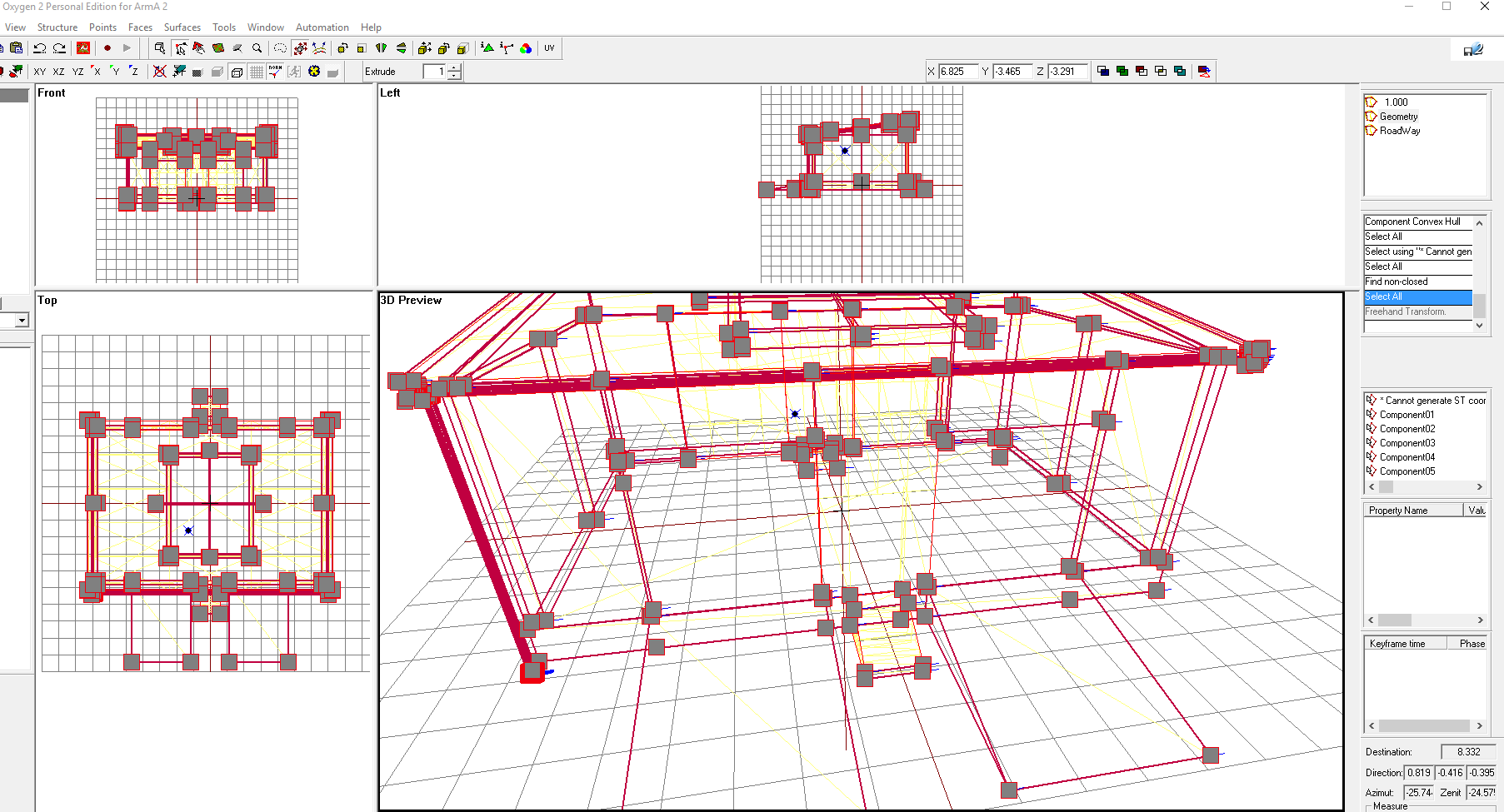
Task: Toggle the XZ plane constraint
Action: coord(58,72)
